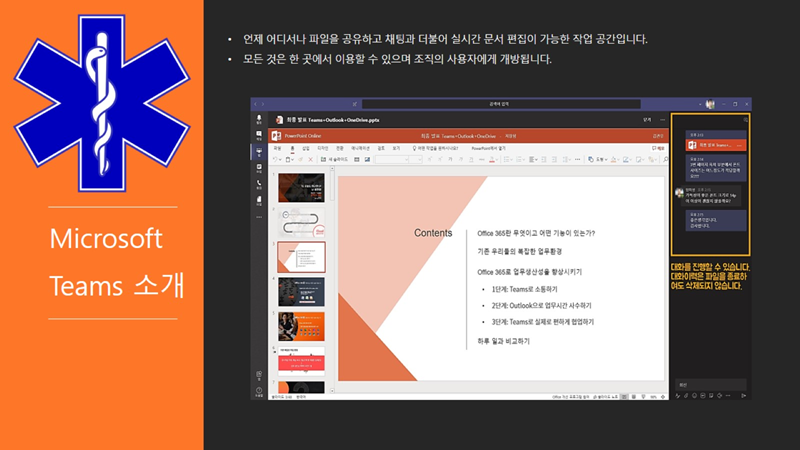Expand the numbering list dropdown
800x450 pixels.
[523, 160]
